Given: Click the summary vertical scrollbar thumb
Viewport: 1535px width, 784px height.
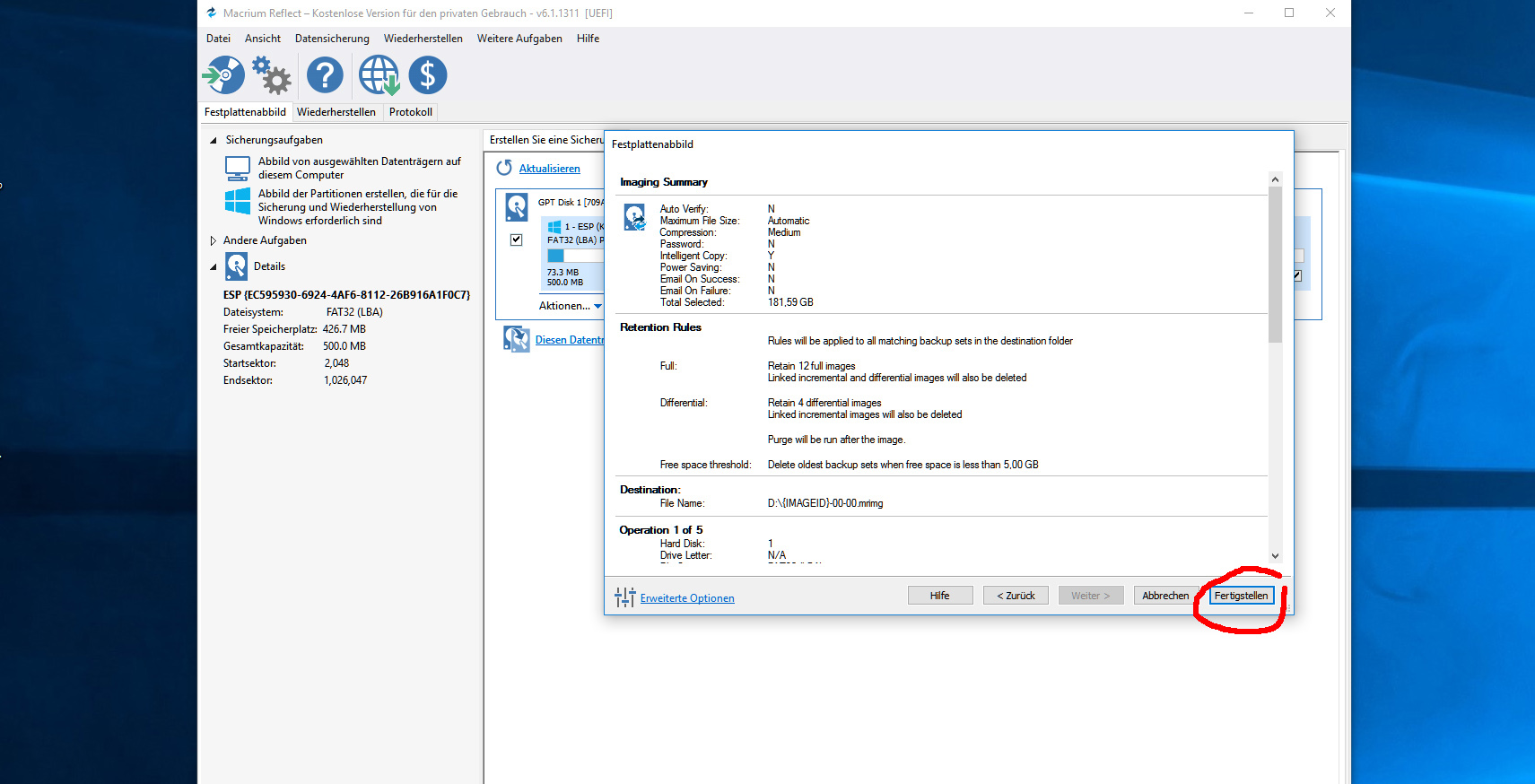Looking at the screenshot, I should [1275, 265].
